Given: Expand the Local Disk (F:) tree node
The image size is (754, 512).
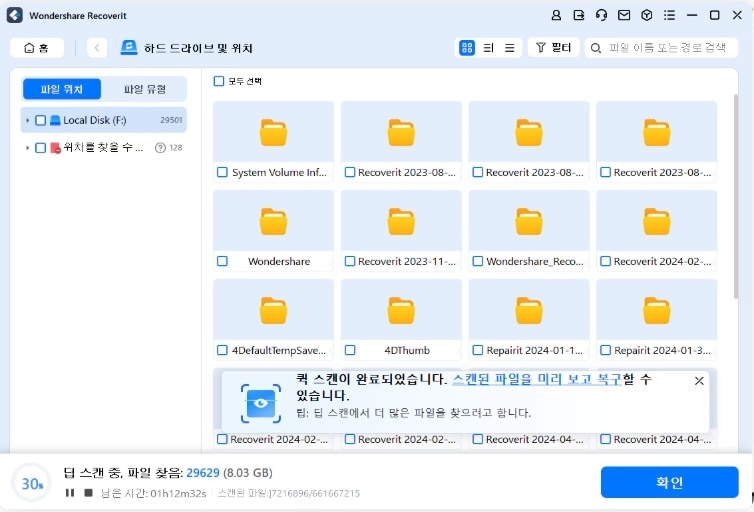Looking at the screenshot, I should pyautogui.click(x=27, y=120).
